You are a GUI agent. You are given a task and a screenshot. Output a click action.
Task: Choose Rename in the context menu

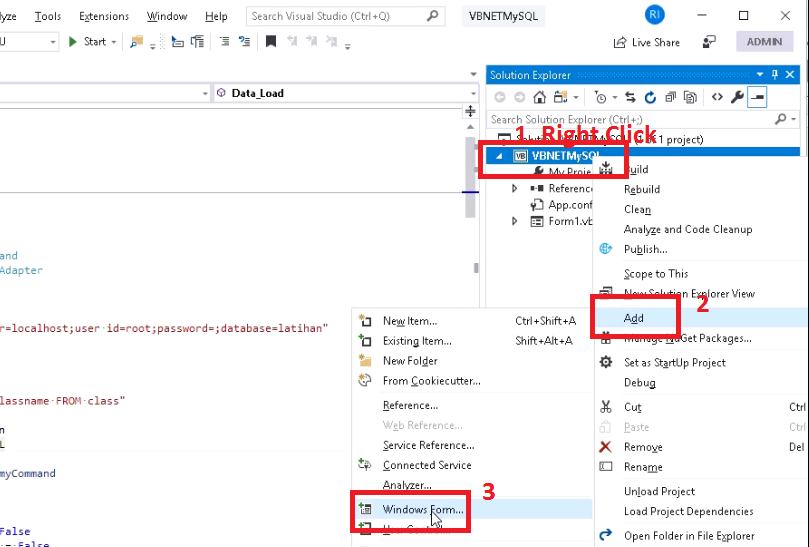click(701, 467)
